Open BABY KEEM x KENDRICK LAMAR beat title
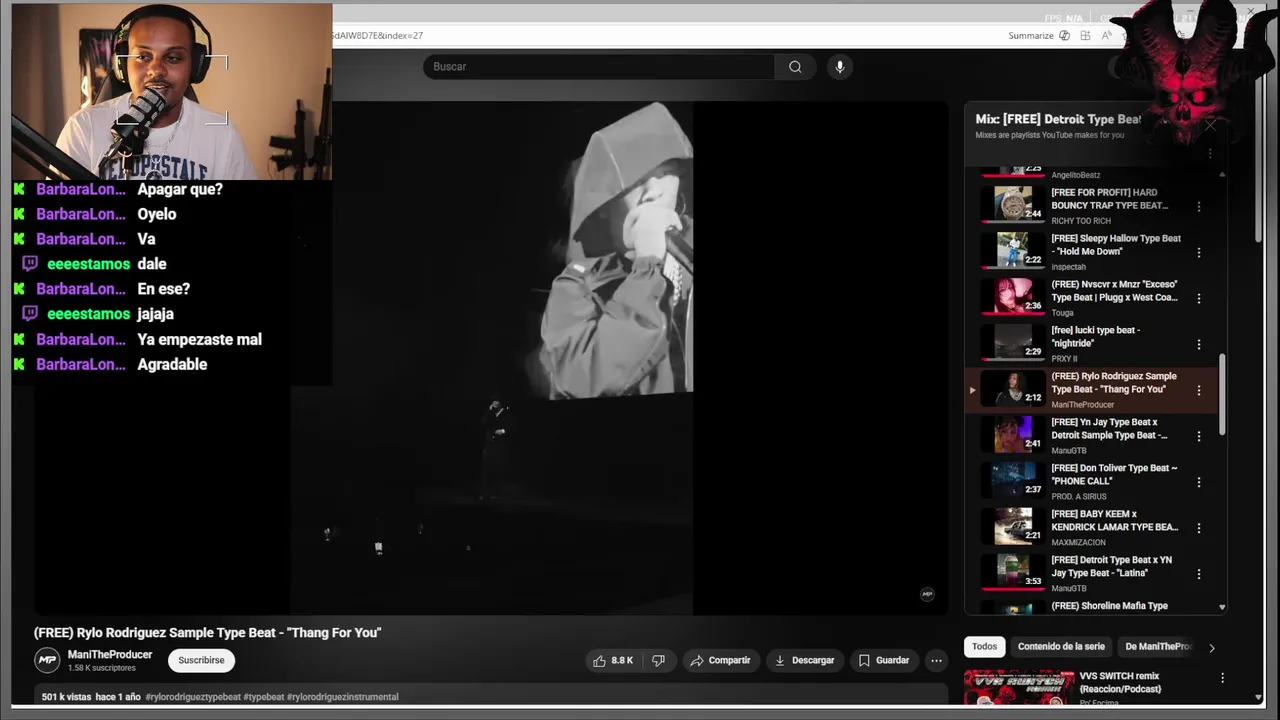The image size is (1280, 720). pyautogui.click(x=1114, y=521)
